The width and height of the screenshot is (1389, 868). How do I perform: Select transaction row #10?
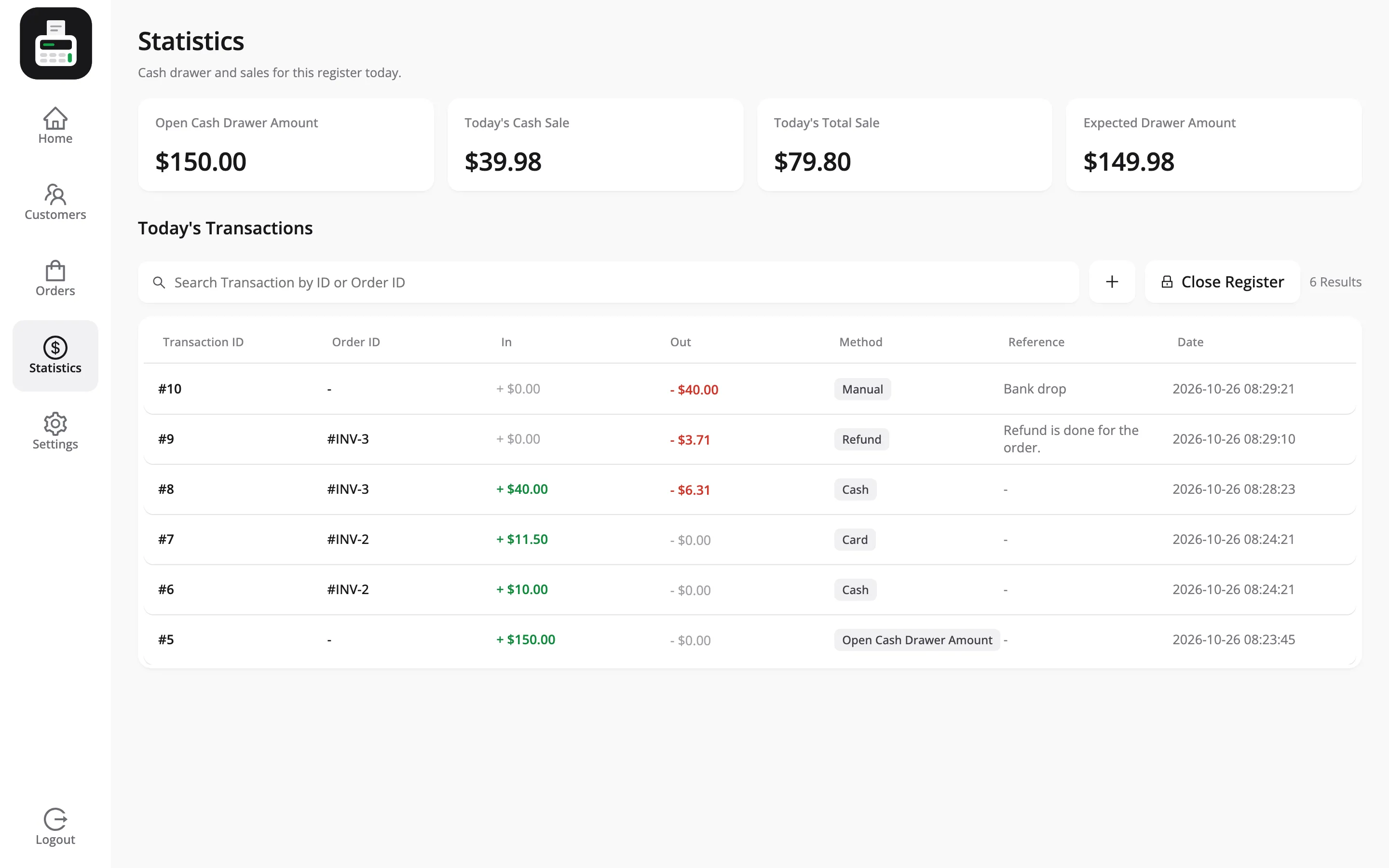pyautogui.click(x=749, y=389)
